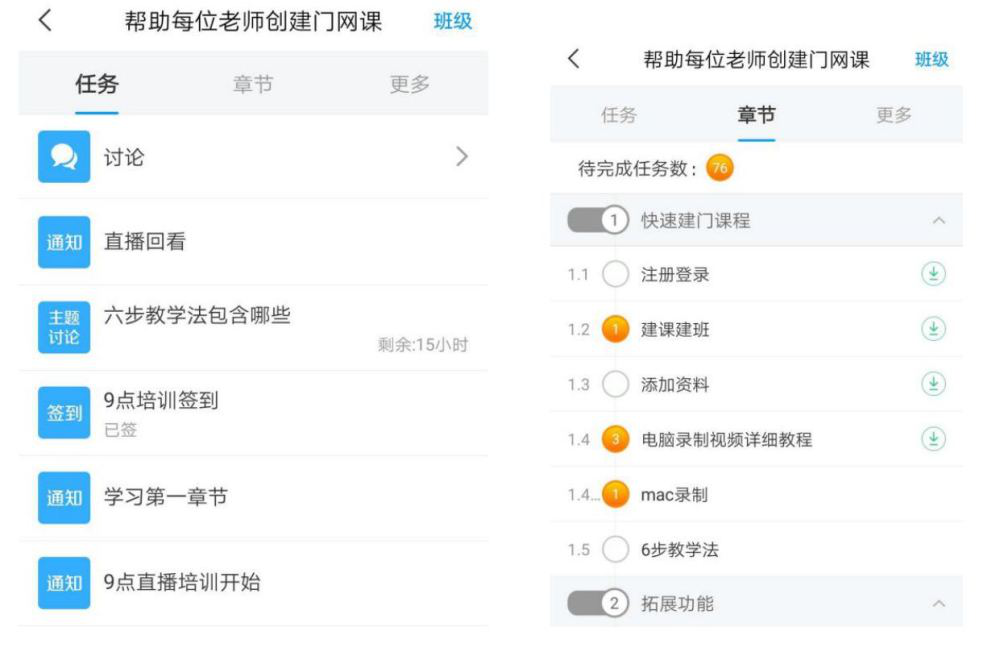Open 班级 link on the left screen
Image resolution: width=1000 pixels, height=652 pixels.
[452, 21]
